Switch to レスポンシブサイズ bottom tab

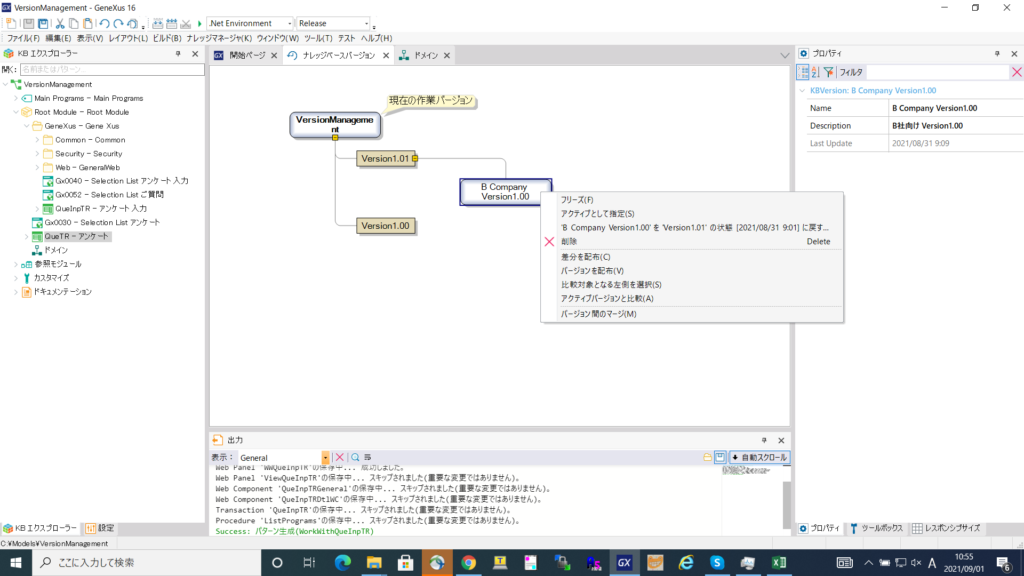coord(946,528)
